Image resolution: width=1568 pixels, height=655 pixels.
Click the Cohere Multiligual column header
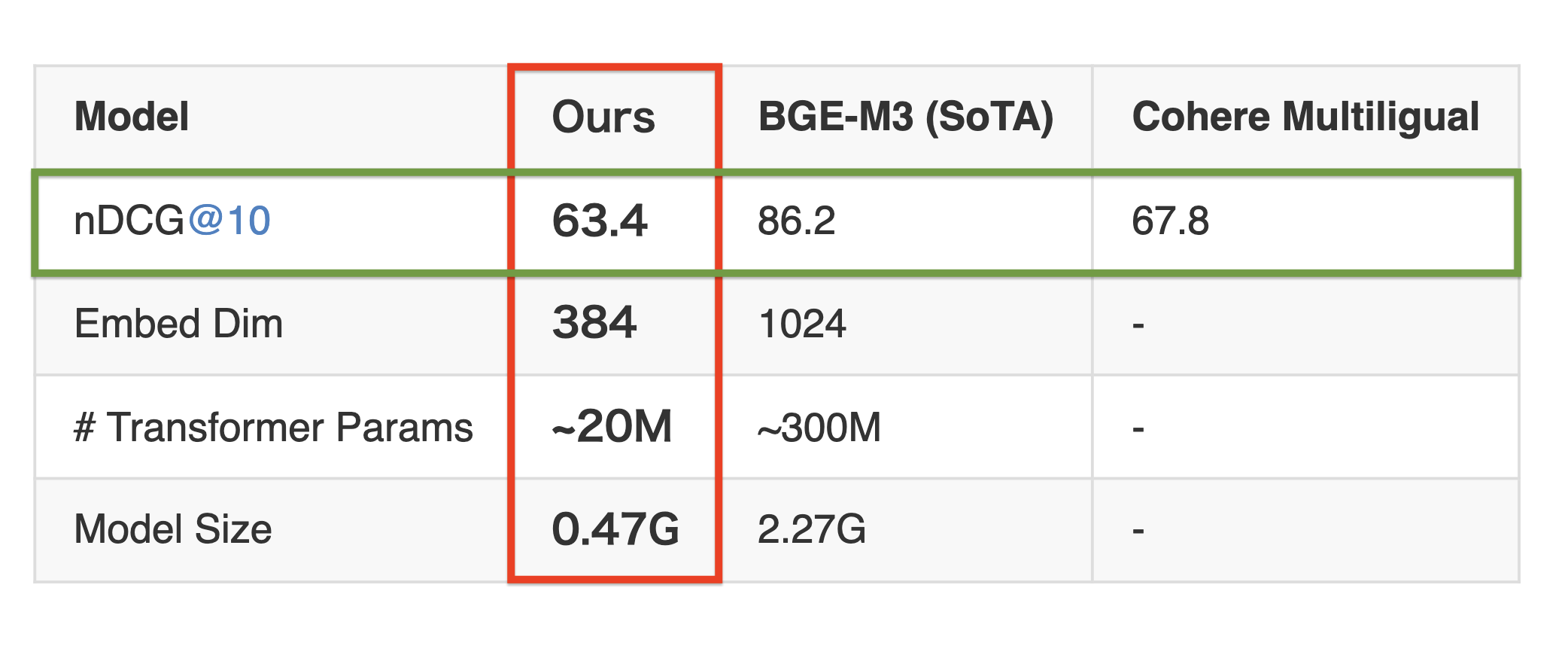point(1305,117)
